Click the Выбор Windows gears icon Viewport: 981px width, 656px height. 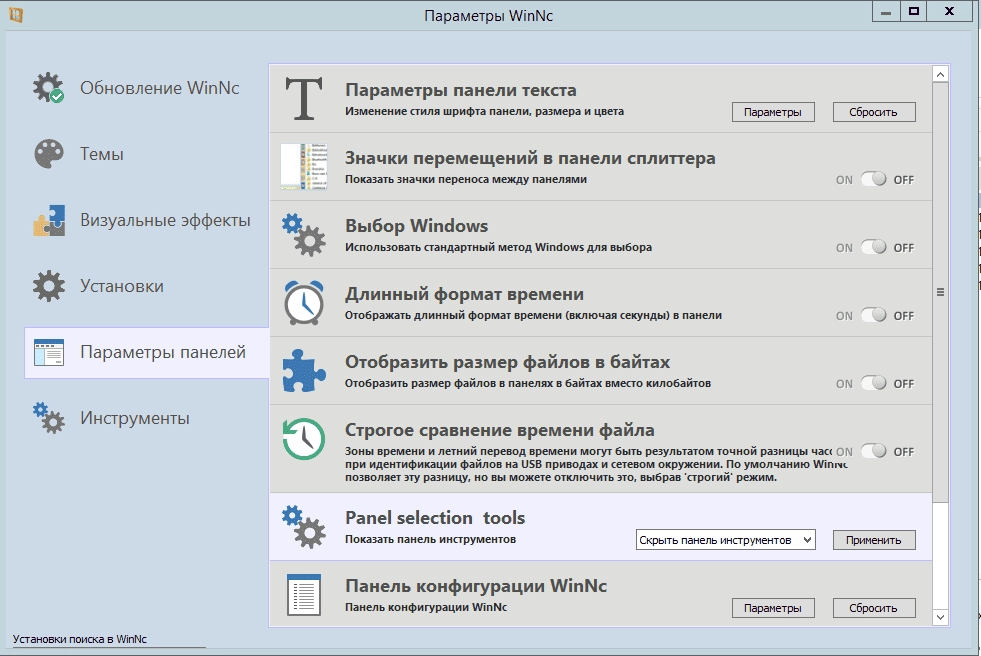click(304, 235)
